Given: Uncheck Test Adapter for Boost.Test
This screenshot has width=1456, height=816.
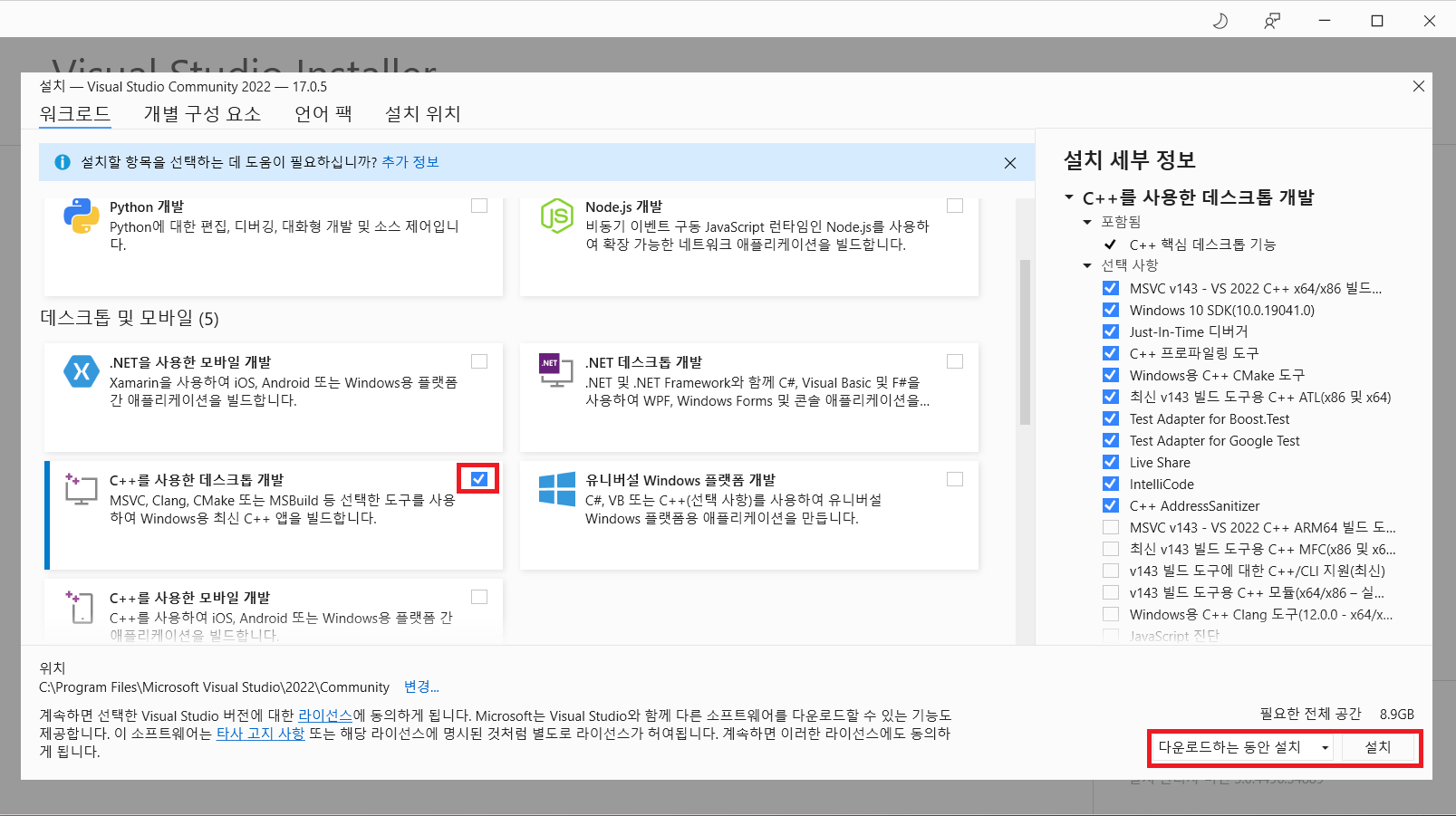Looking at the screenshot, I should (x=1111, y=418).
